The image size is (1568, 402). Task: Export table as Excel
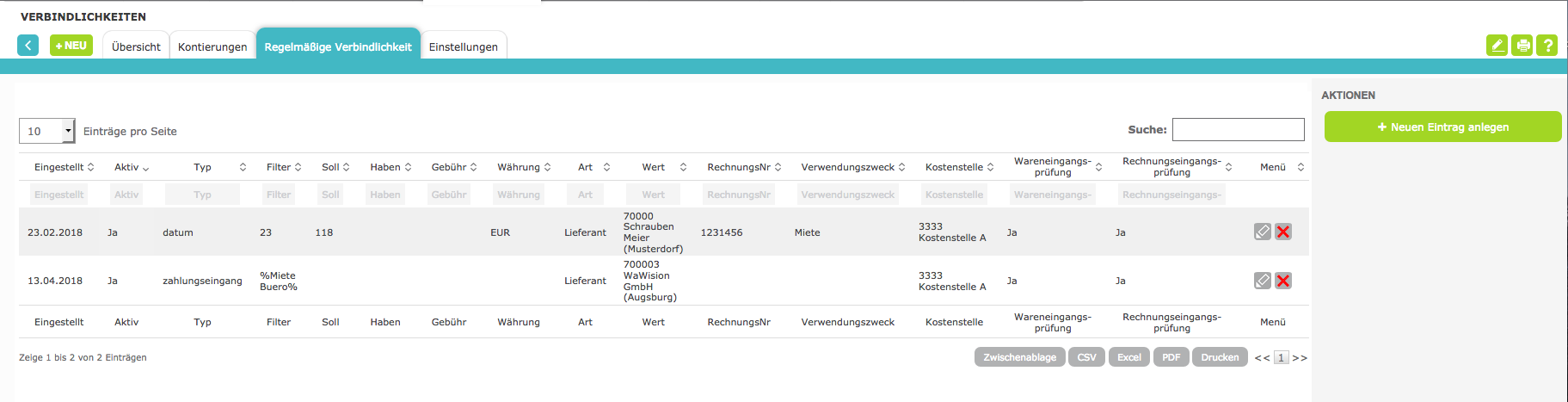click(1128, 357)
